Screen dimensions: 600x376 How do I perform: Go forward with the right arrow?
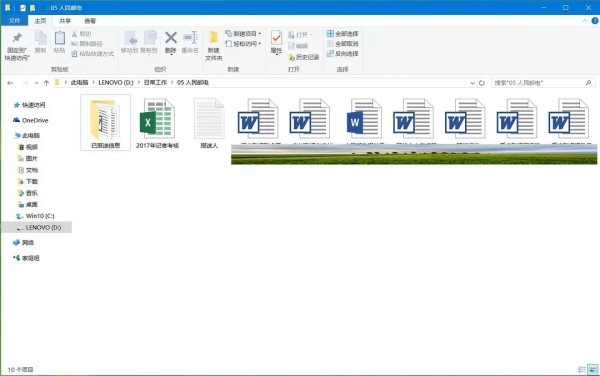[x=25, y=83]
